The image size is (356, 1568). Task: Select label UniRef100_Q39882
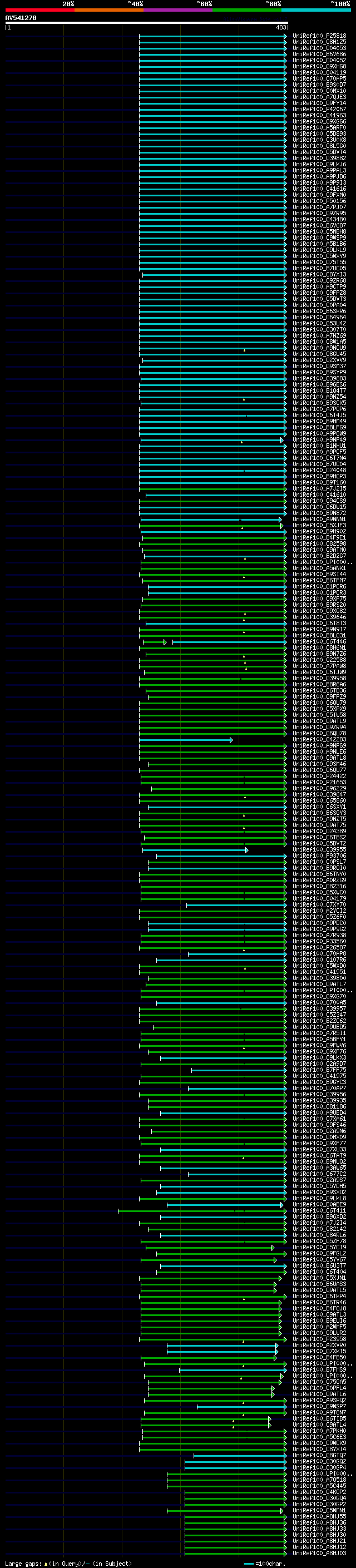pyautogui.click(x=319, y=159)
